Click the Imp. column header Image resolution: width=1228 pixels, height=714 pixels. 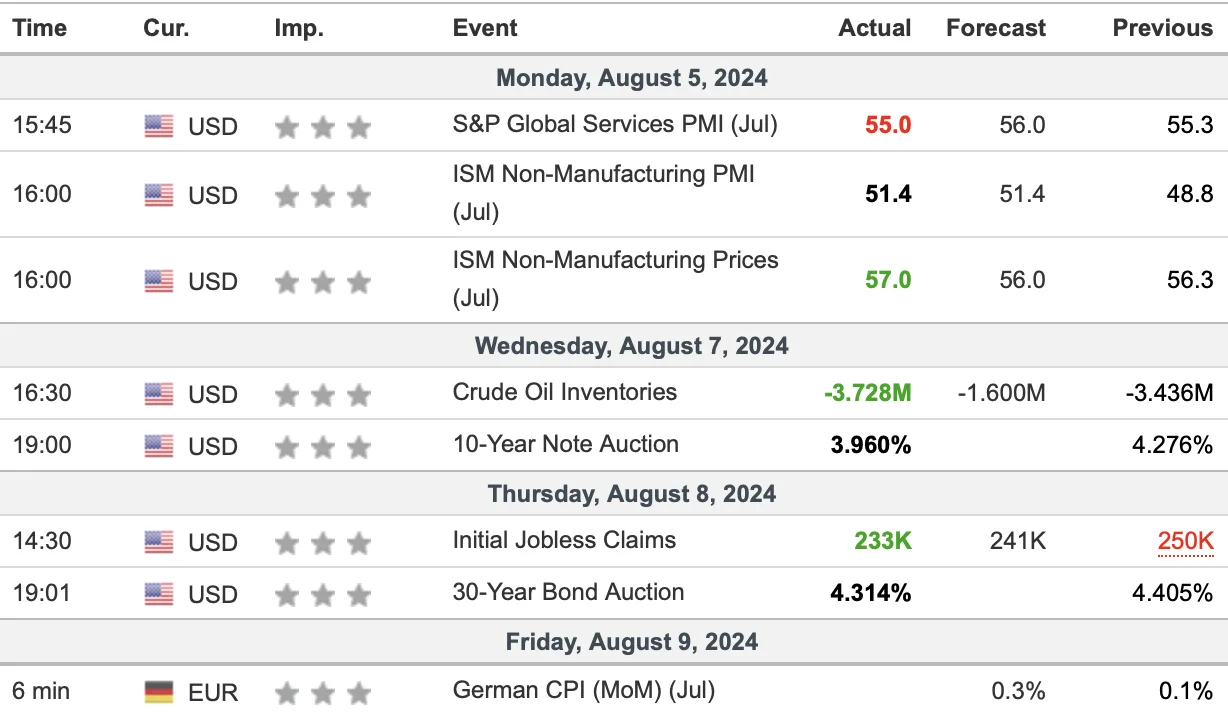point(299,28)
